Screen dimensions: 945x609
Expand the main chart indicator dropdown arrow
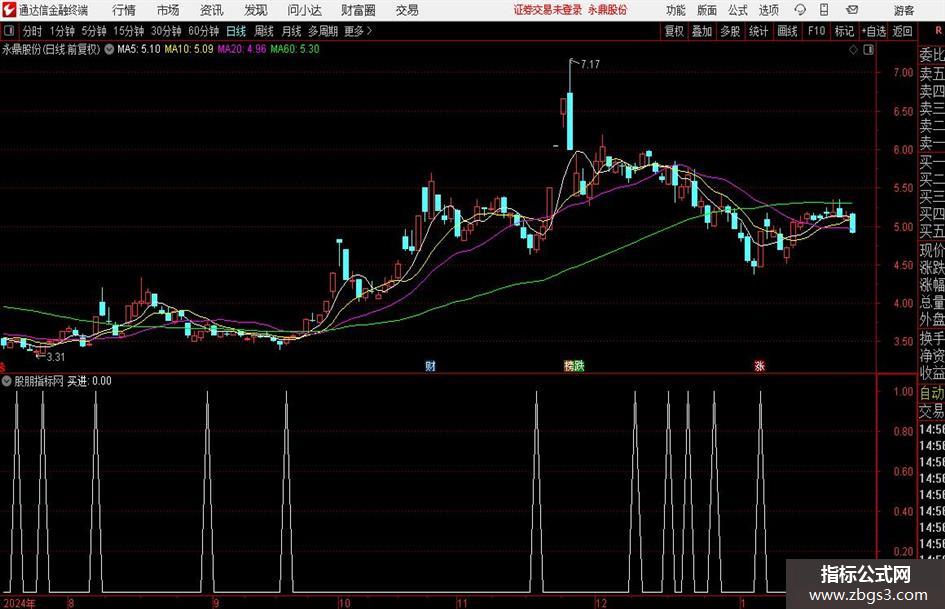[x=109, y=49]
